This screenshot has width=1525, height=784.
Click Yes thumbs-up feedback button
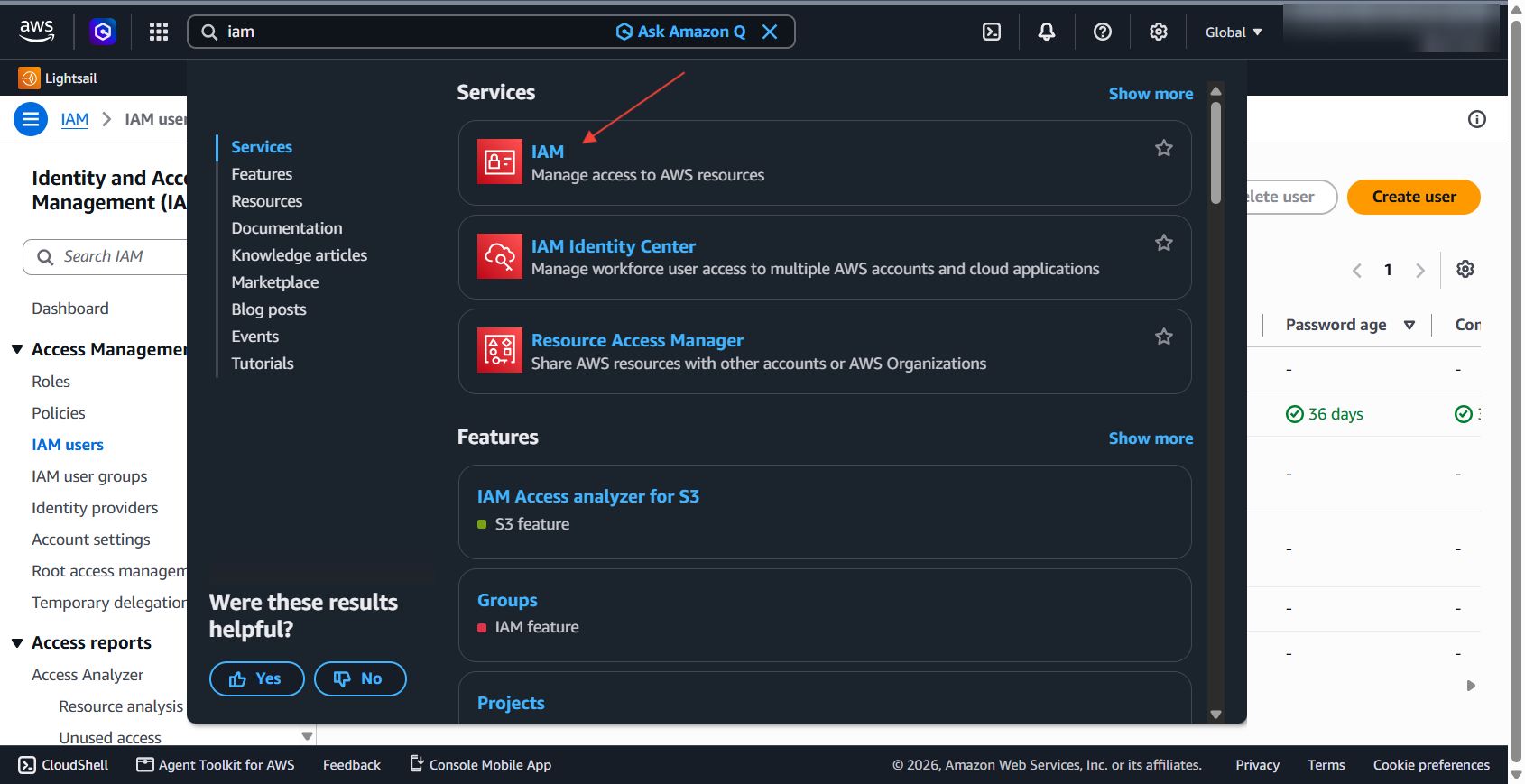click(x=256, y=679)
